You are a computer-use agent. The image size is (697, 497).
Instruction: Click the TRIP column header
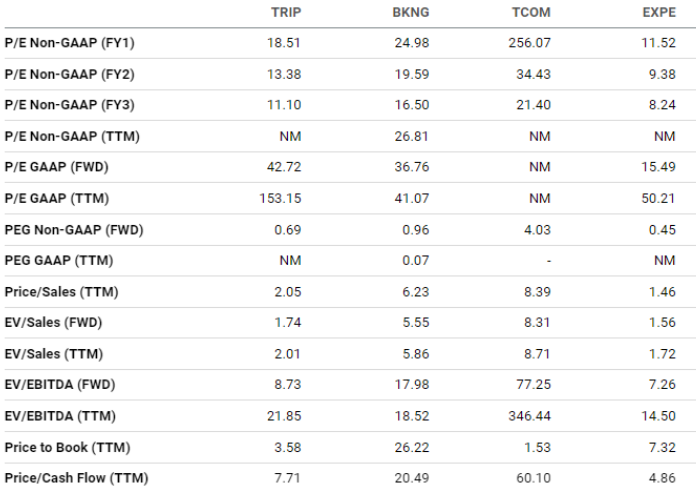click(x=286, y=12)
